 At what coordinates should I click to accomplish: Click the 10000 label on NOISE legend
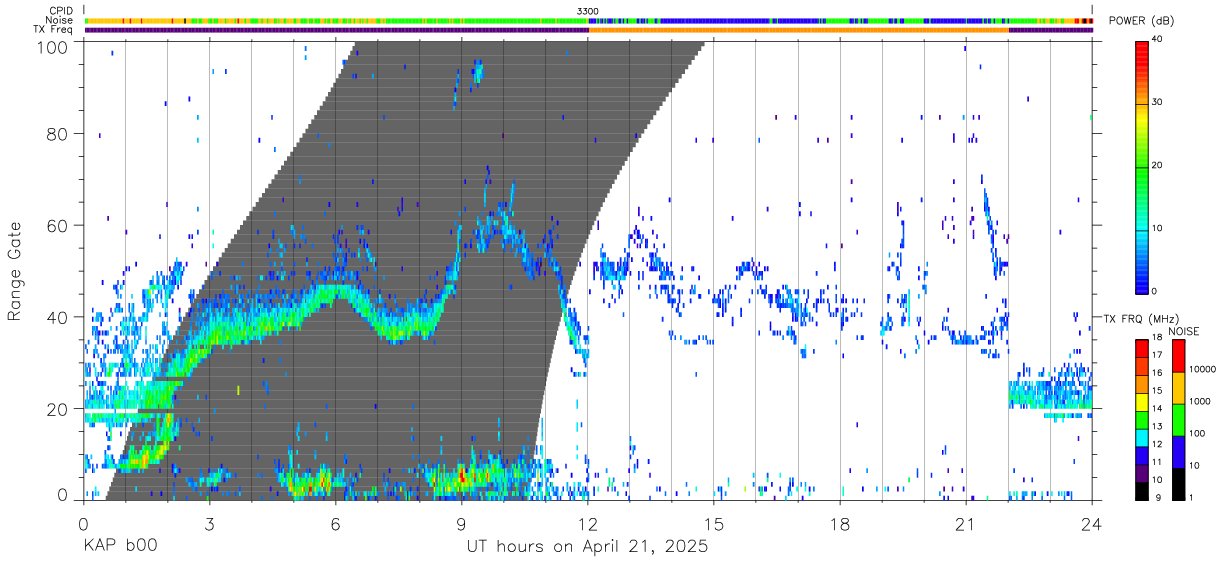(x=1204, y=369)
